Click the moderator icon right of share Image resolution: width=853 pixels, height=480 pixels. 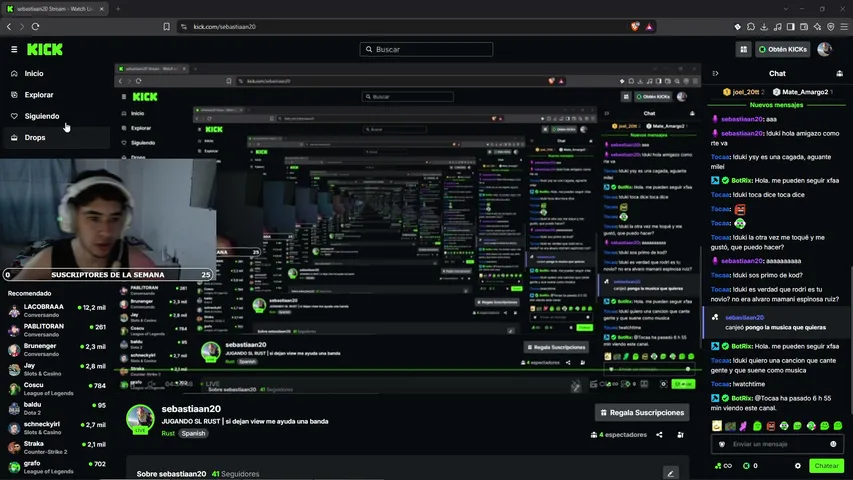click(680, 435)
